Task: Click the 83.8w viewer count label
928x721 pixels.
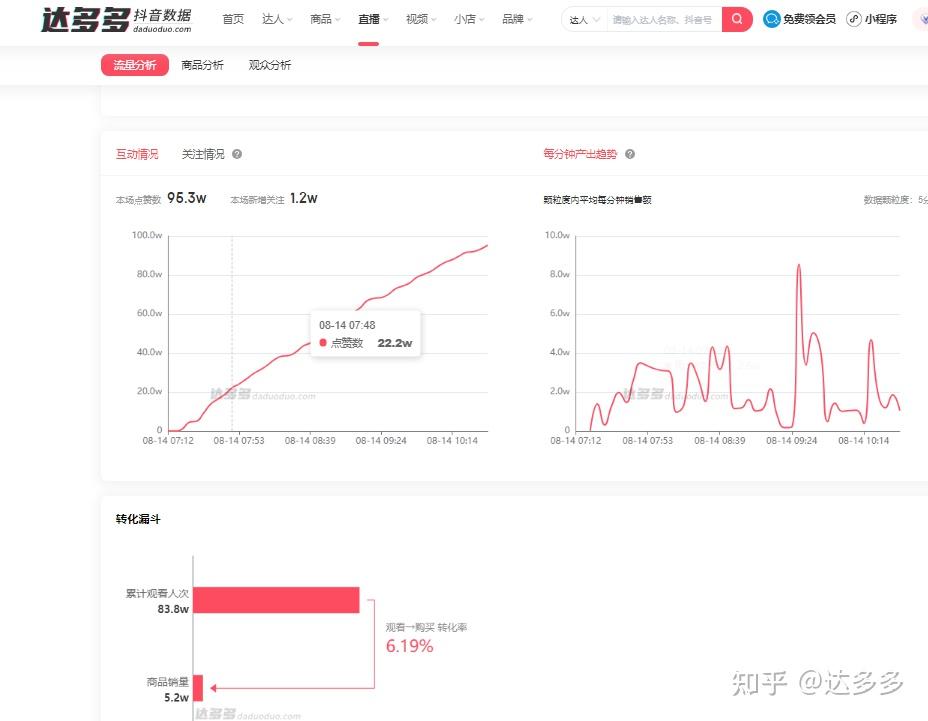Action: pyautogui.click(x=173, y=609)
